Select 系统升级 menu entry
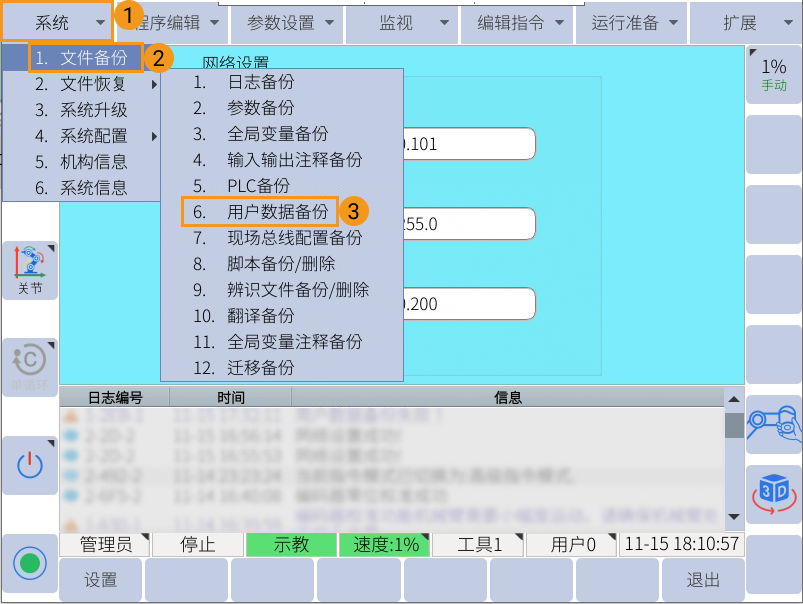Screen dimensions: 803x604 click(82, 110)
